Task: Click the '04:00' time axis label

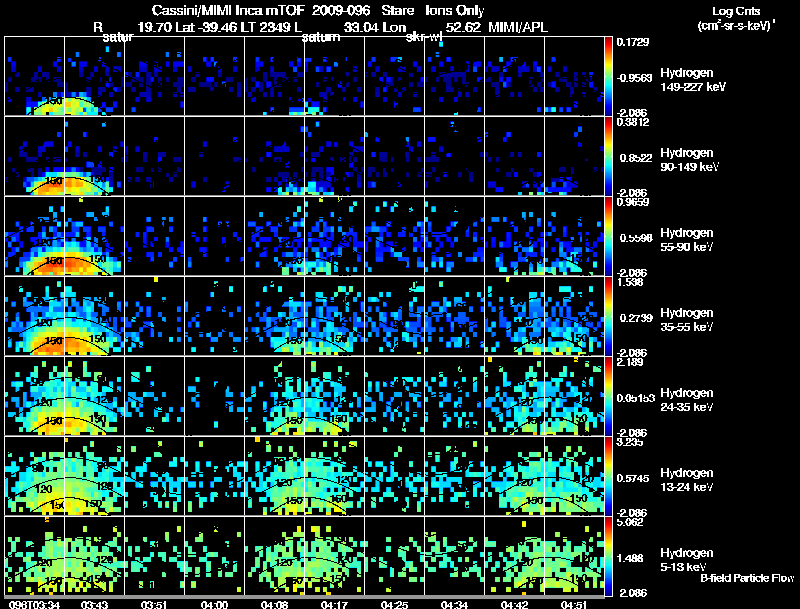Action: coord(214,605)
